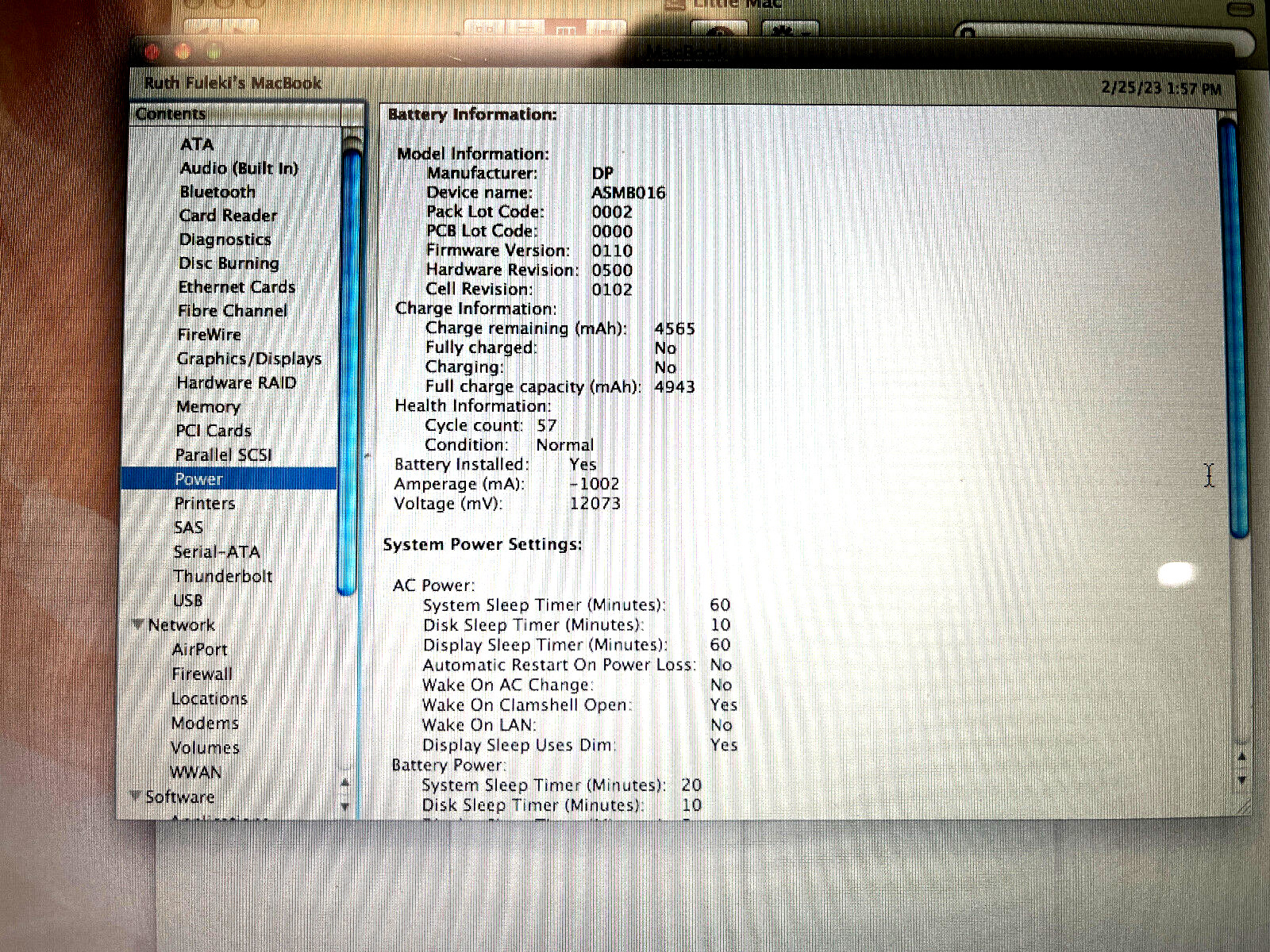Select SAS in Contents list
This screenshot has height=952, width=1270.
coord(188,528)
